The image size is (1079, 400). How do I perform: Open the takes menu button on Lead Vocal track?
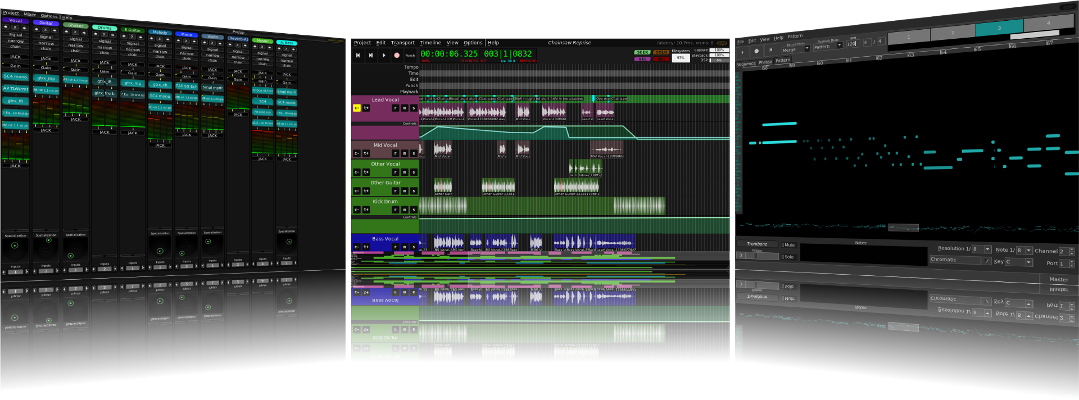coord(366,108)
